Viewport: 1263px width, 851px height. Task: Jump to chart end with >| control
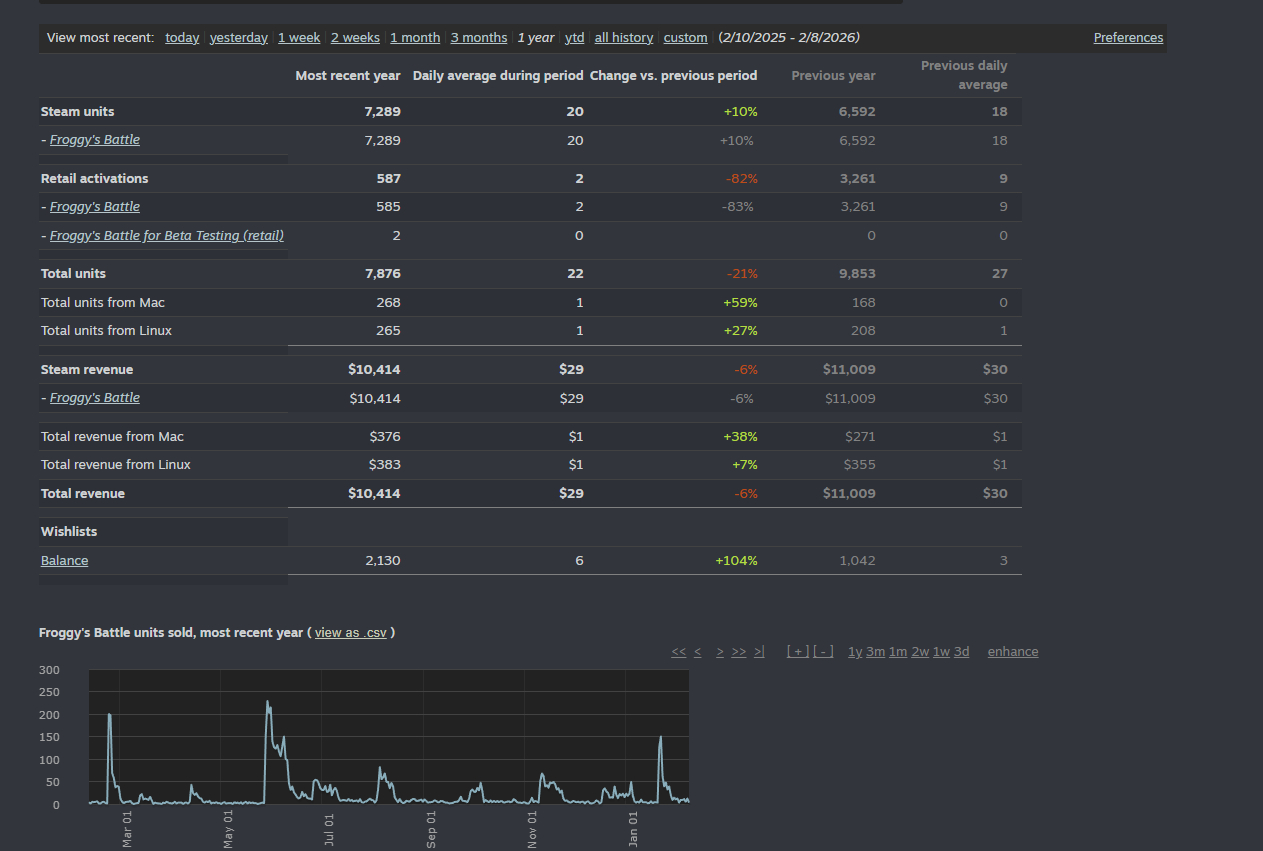[x=759, y=652]
